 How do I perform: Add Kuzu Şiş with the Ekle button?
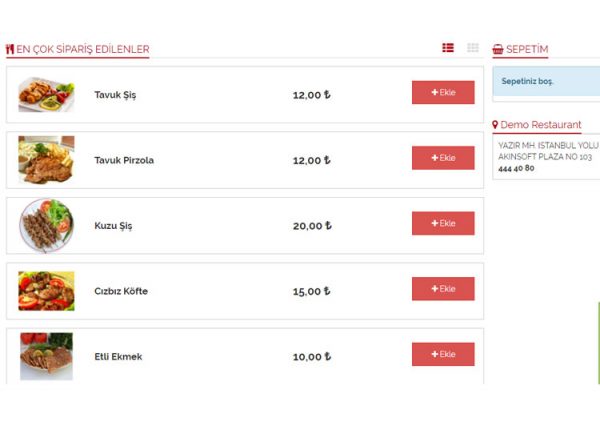pos(443,223)
